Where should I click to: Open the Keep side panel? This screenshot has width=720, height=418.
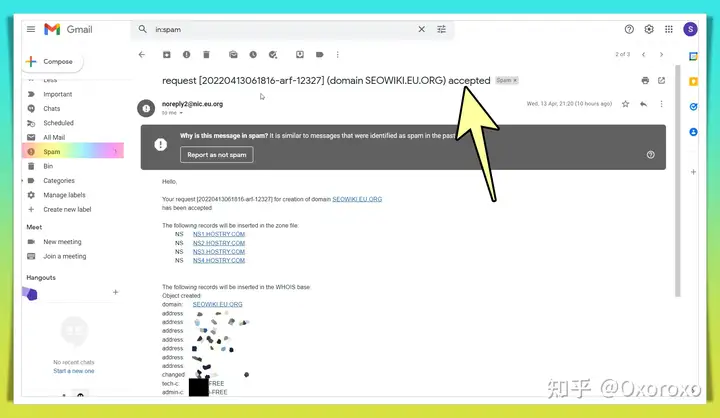693,82
